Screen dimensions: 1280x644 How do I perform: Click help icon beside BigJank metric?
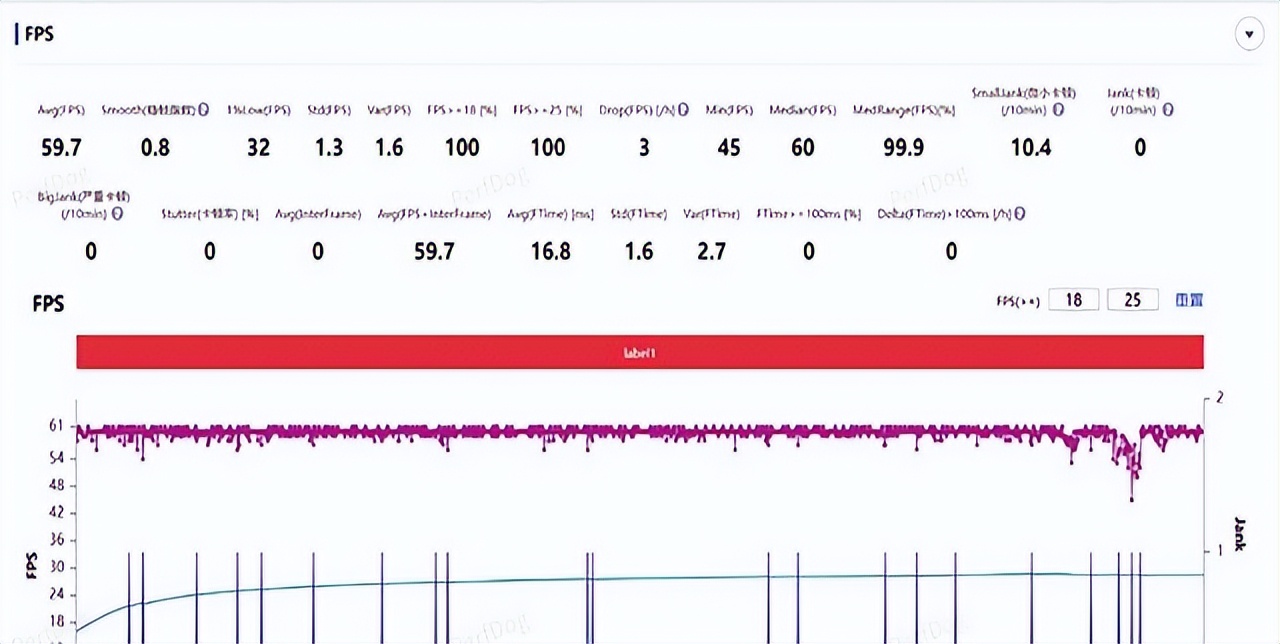118,214
